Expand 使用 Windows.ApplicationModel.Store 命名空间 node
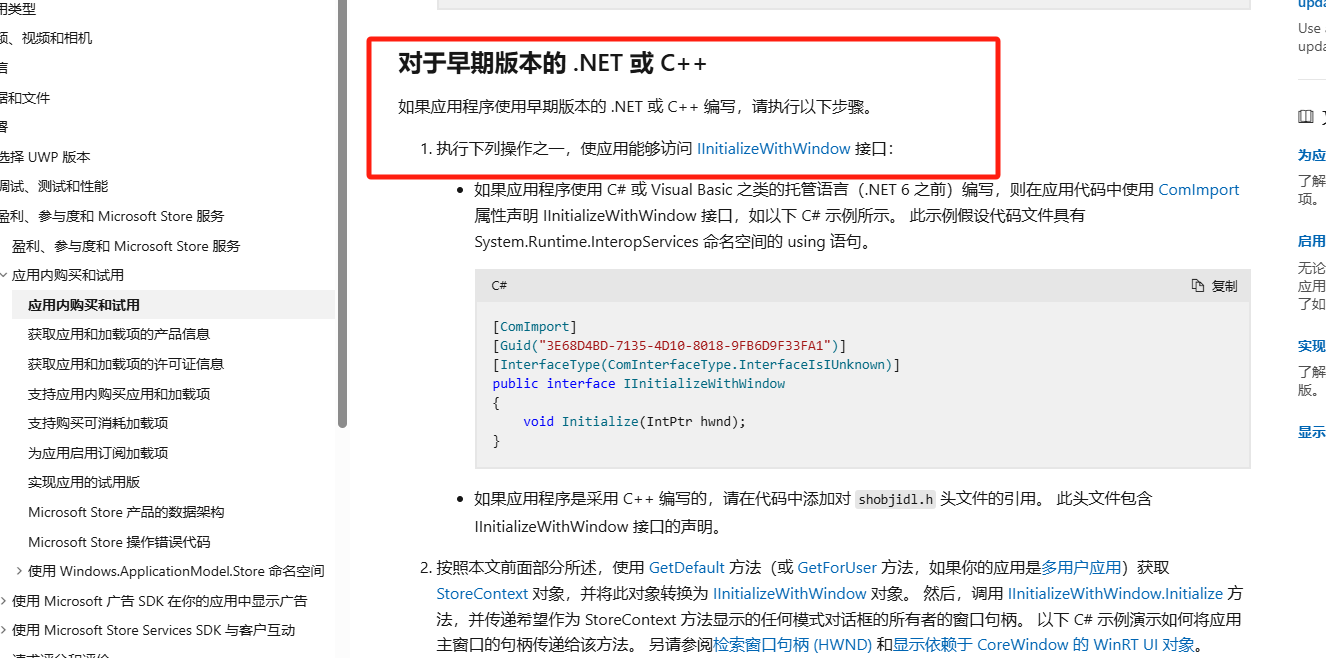This screenshot has height=658, width=1326. tap(19, 571)
